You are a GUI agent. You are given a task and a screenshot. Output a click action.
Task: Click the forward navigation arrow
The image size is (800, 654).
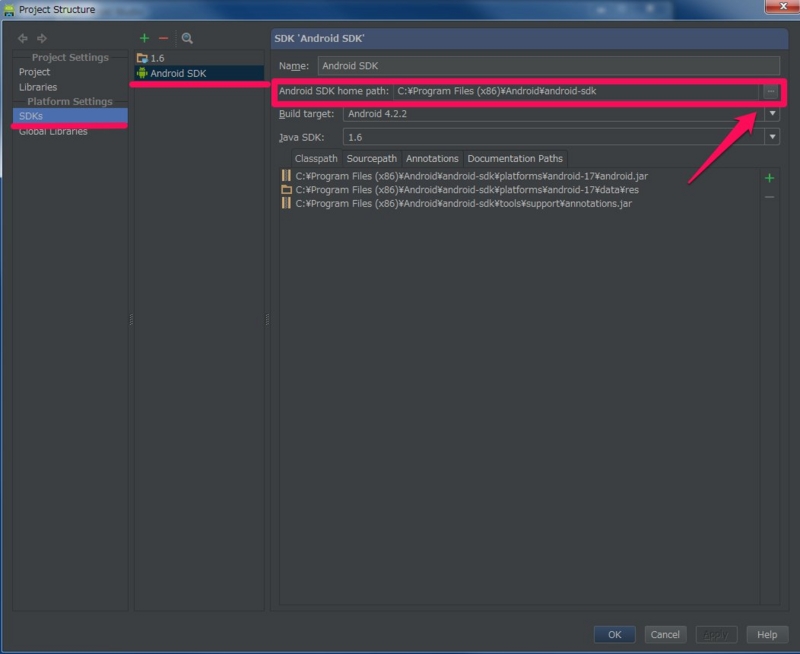click(x=42, y=38)
